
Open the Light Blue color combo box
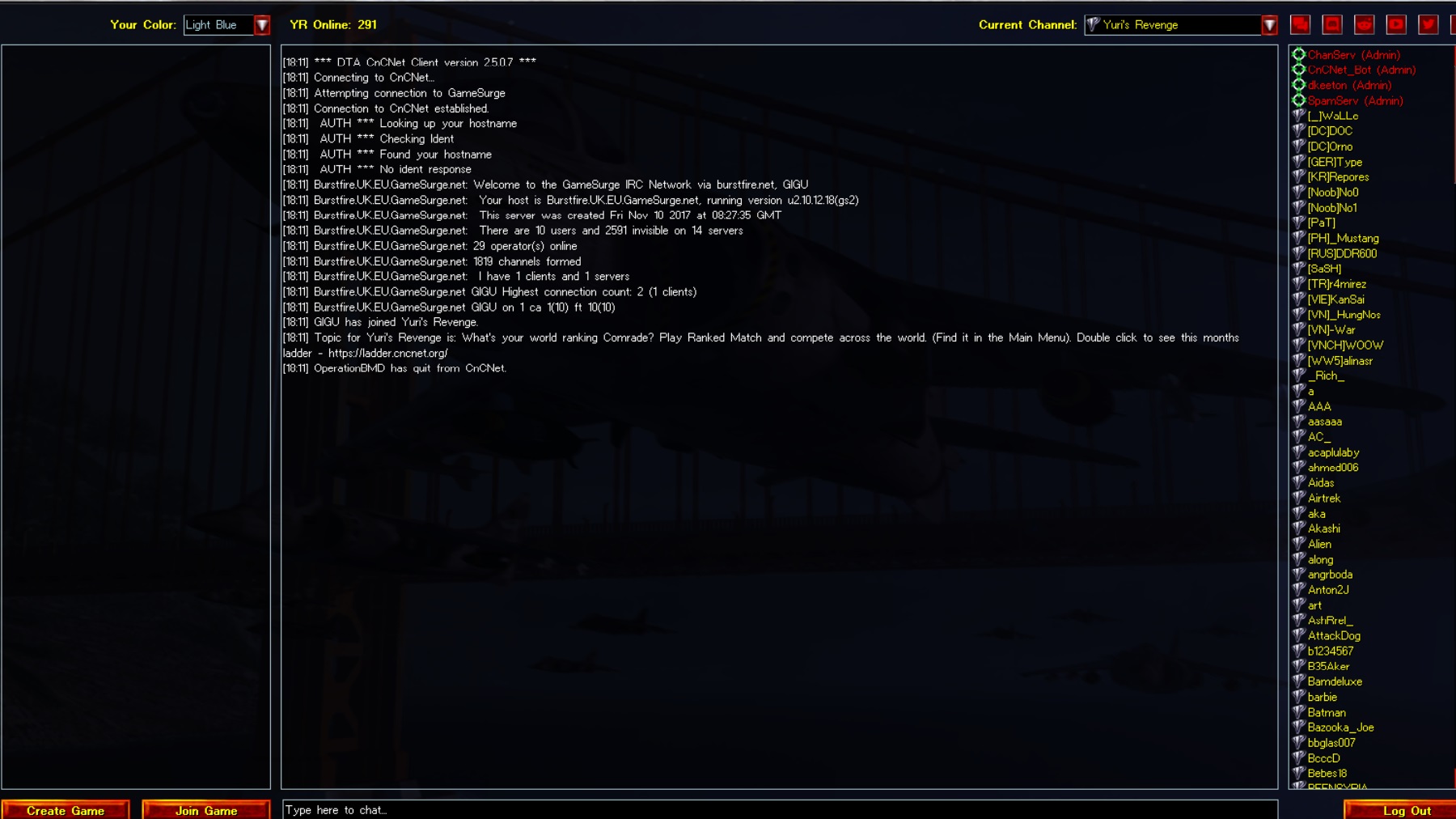tap(227, 25)
